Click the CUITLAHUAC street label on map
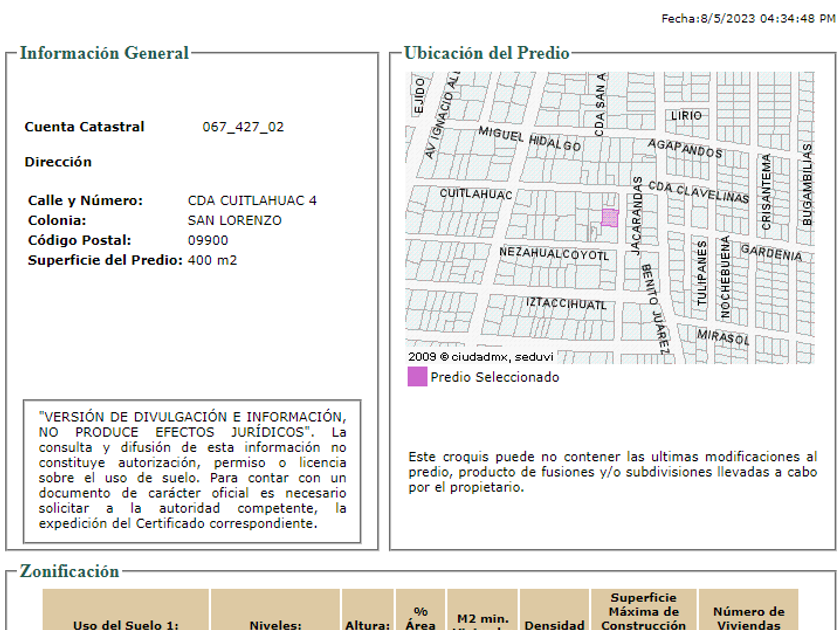This screenshot has height=630, width=840. [476, 194]
